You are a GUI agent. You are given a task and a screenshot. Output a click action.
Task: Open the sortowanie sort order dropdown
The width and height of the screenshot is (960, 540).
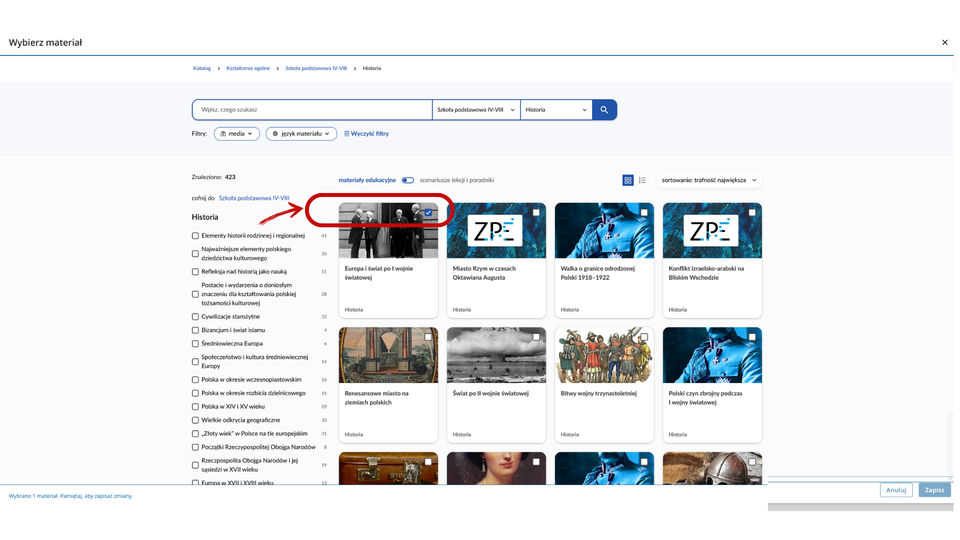(x=709, y=181)
